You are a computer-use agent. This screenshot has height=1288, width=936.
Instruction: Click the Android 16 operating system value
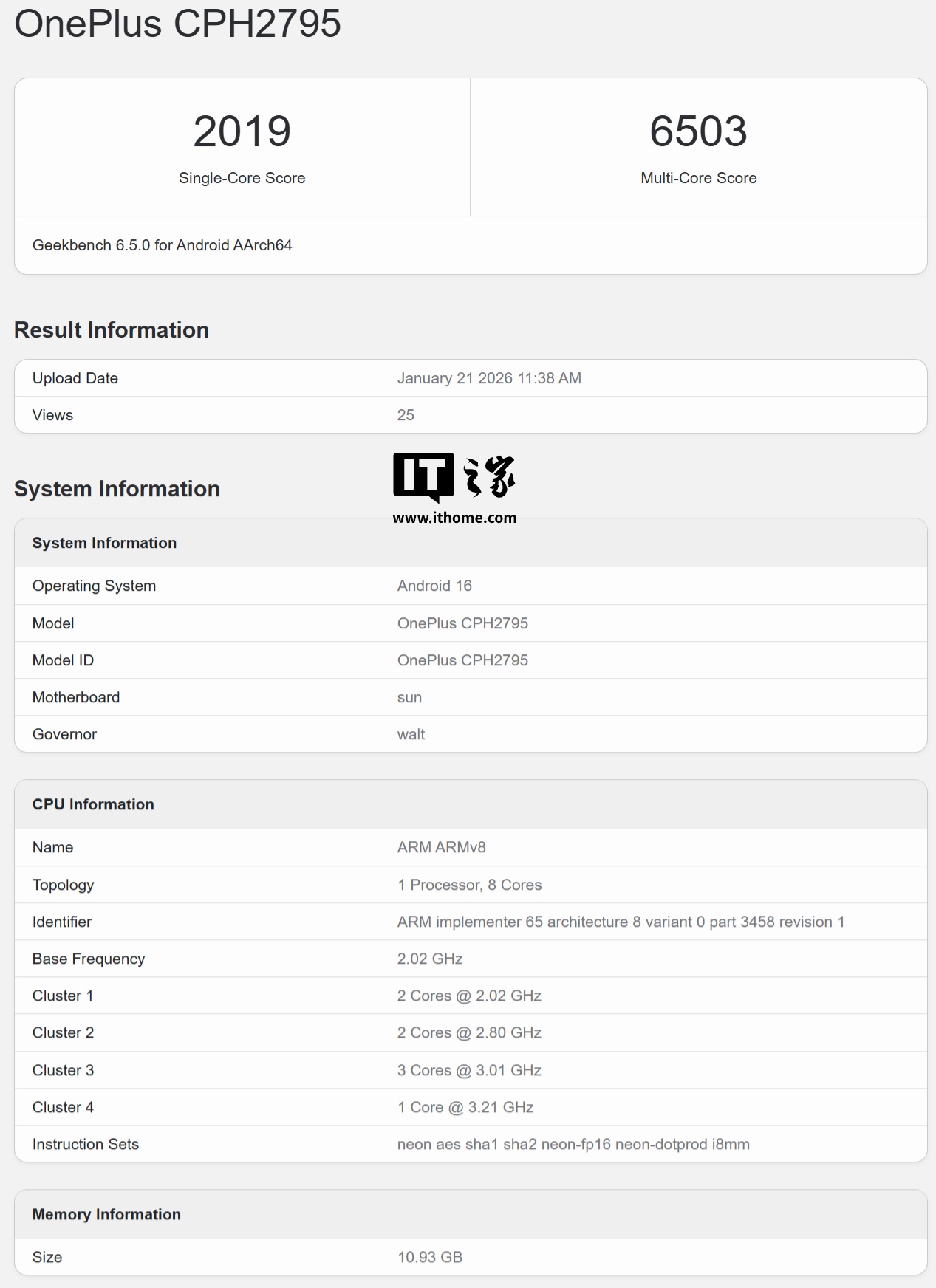click(434, 586)
